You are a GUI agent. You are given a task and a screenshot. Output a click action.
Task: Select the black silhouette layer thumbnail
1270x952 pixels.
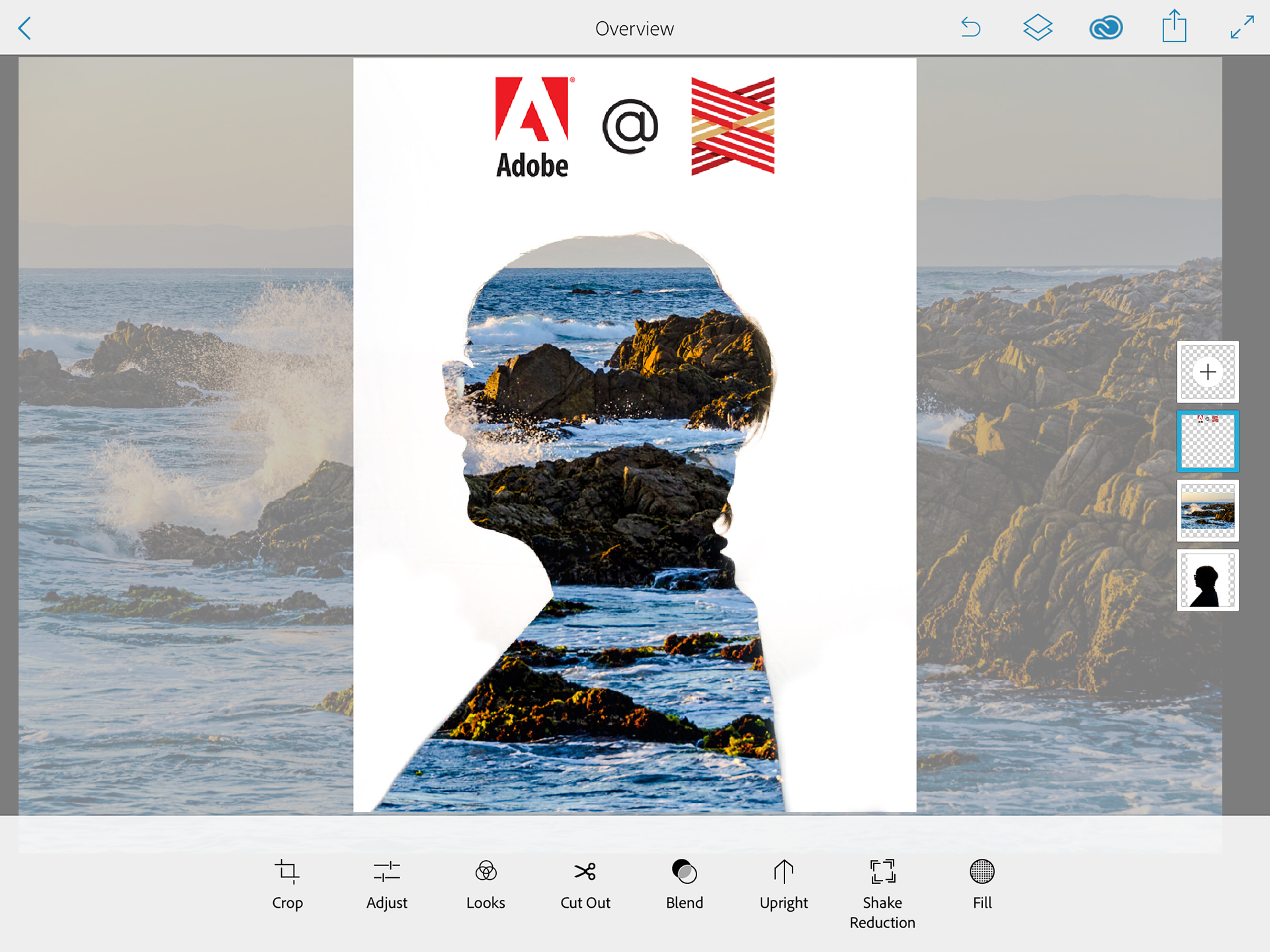1208,580
